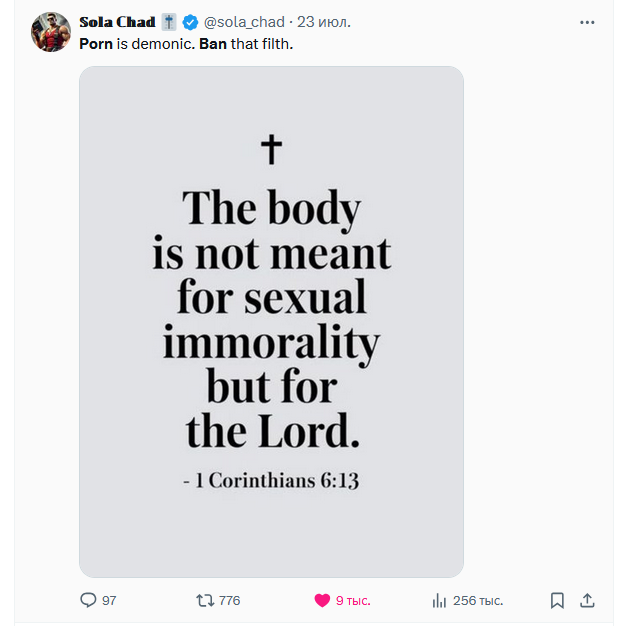
Task: Open the share icon under the post
Action: [x=588, y=600]
